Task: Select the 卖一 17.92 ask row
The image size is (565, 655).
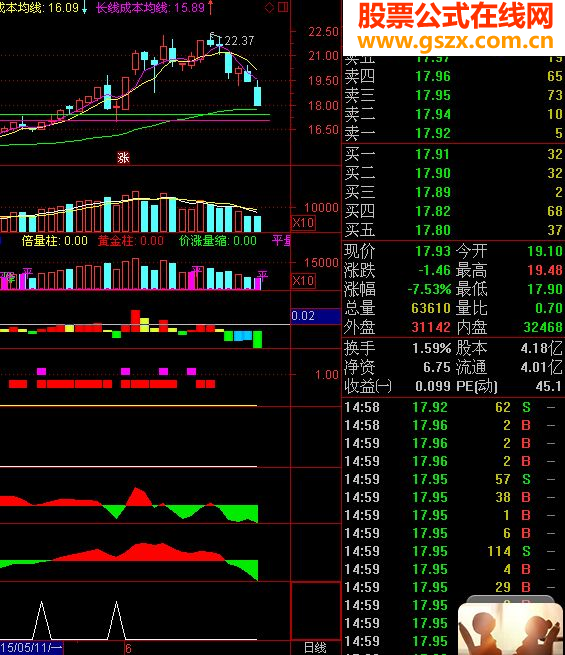Action: coord(454,133)
